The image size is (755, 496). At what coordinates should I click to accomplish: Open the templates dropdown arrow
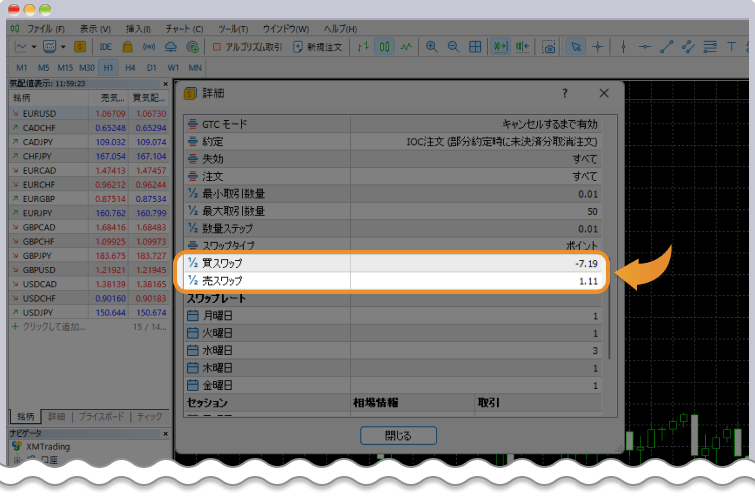click(x=63, y=47)
